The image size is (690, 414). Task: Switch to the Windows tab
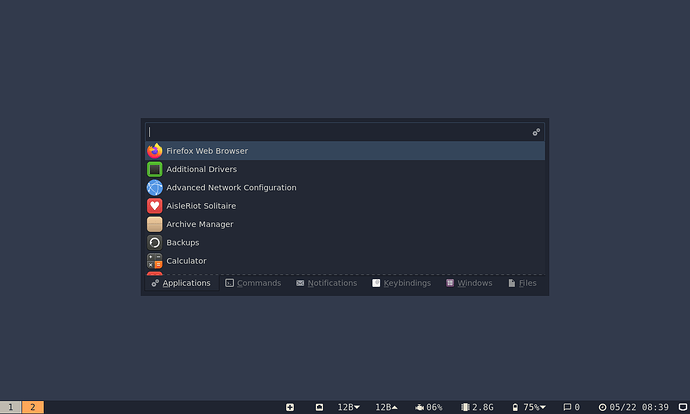pos(469,283)
